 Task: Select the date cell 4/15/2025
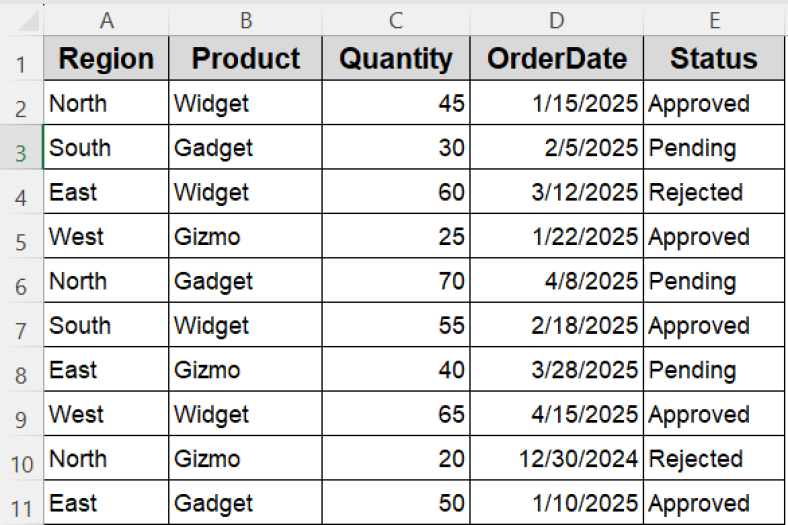(x=556, y=415)
